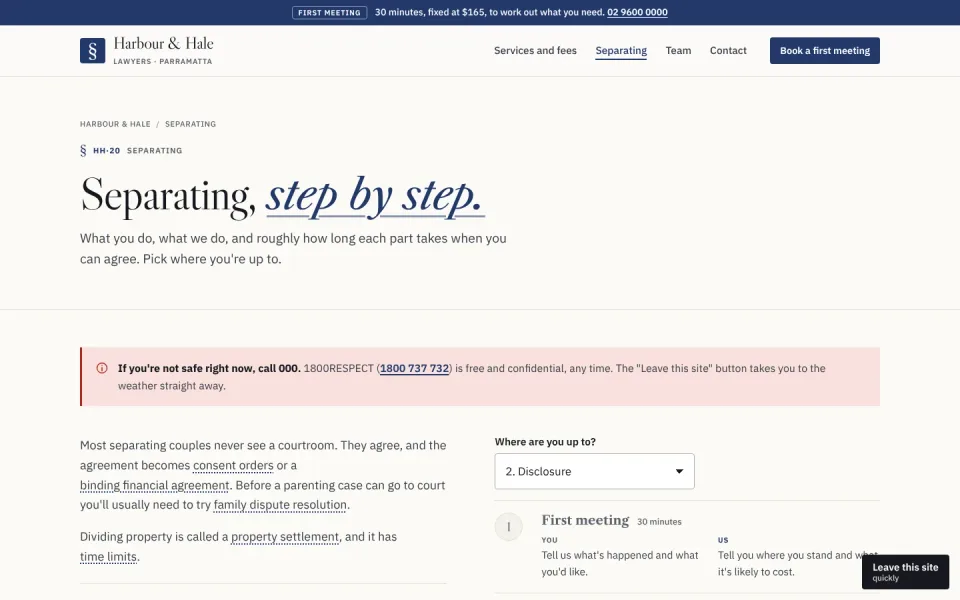The image size is (960, 600).
Task: Open the Team page from navigation
Action: [x=678, y=51]
